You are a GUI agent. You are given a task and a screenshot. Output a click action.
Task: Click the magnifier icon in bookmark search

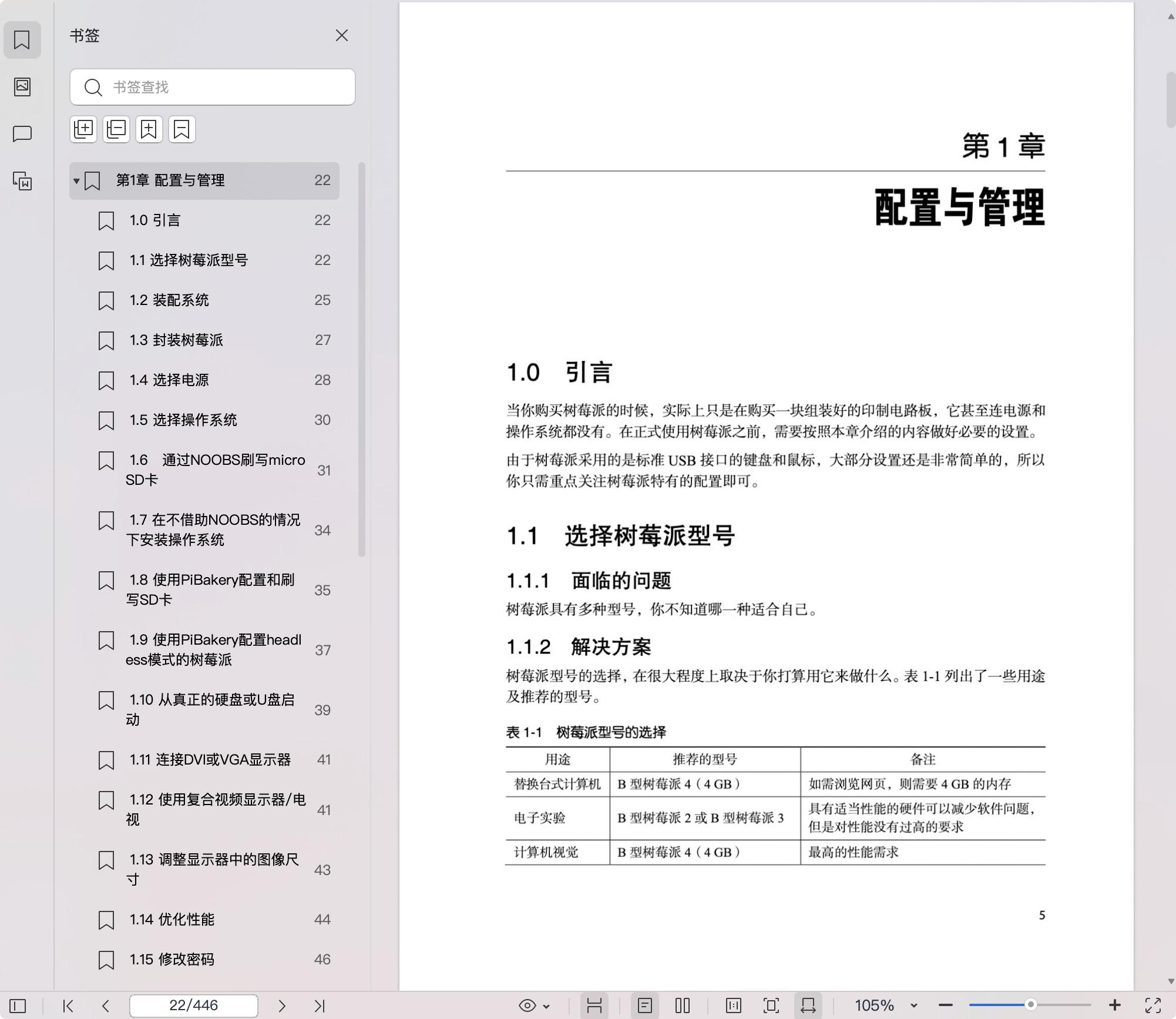[x=93, y=88]
